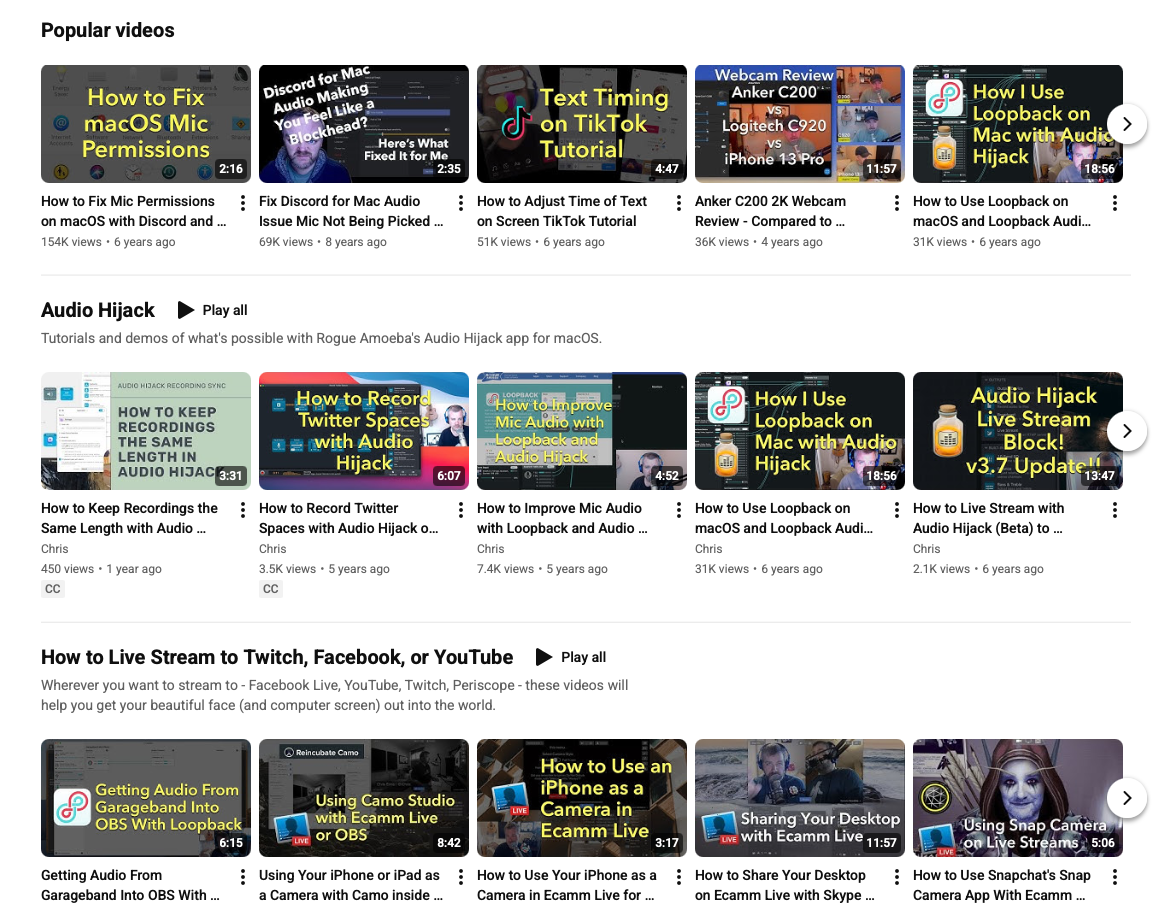Open options menu for Improve Mic Audio video
Screen dimensions: 1169x909
[678, 510]
